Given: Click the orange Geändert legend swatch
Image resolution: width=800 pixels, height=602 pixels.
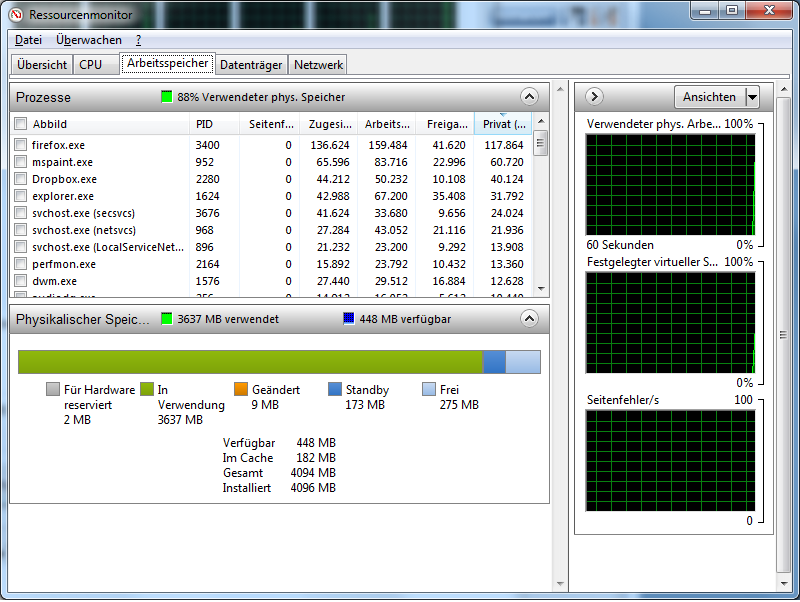Looking at the screenshot, I should pyautogui.click(x=241, y=389).
